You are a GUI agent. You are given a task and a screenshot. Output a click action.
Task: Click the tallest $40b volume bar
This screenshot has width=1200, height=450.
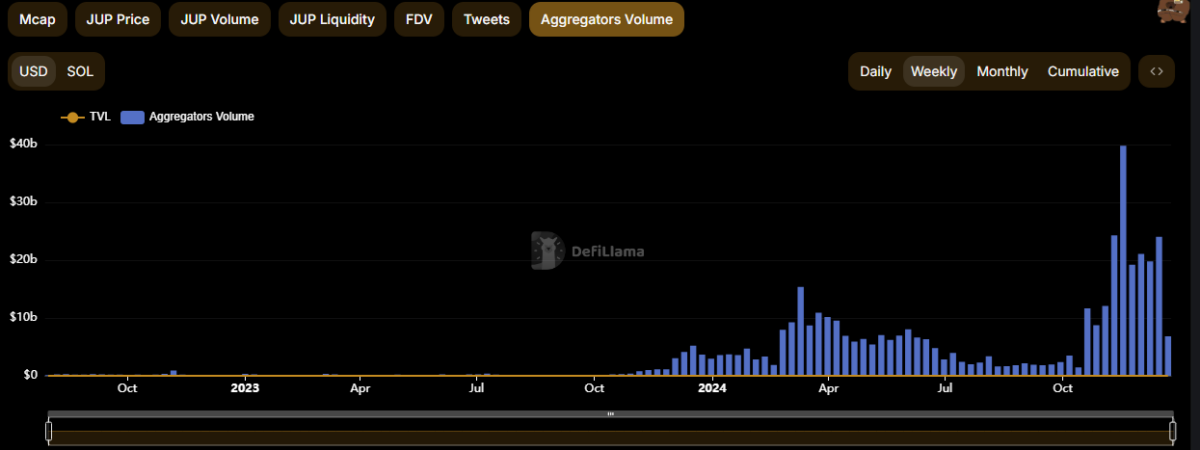(x=1123, y=260)
